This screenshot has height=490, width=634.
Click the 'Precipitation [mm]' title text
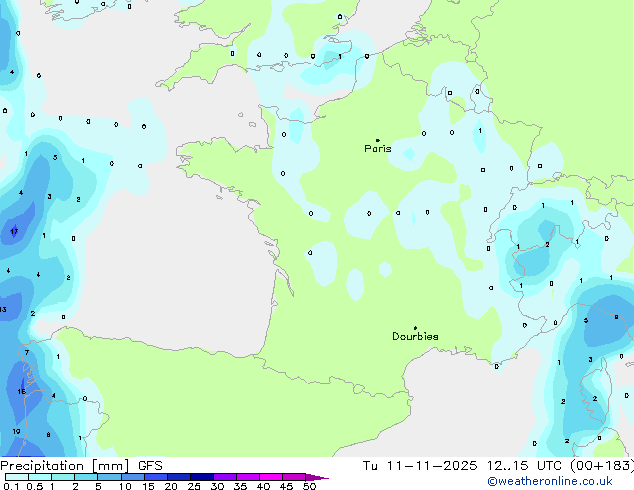point(65,466)
